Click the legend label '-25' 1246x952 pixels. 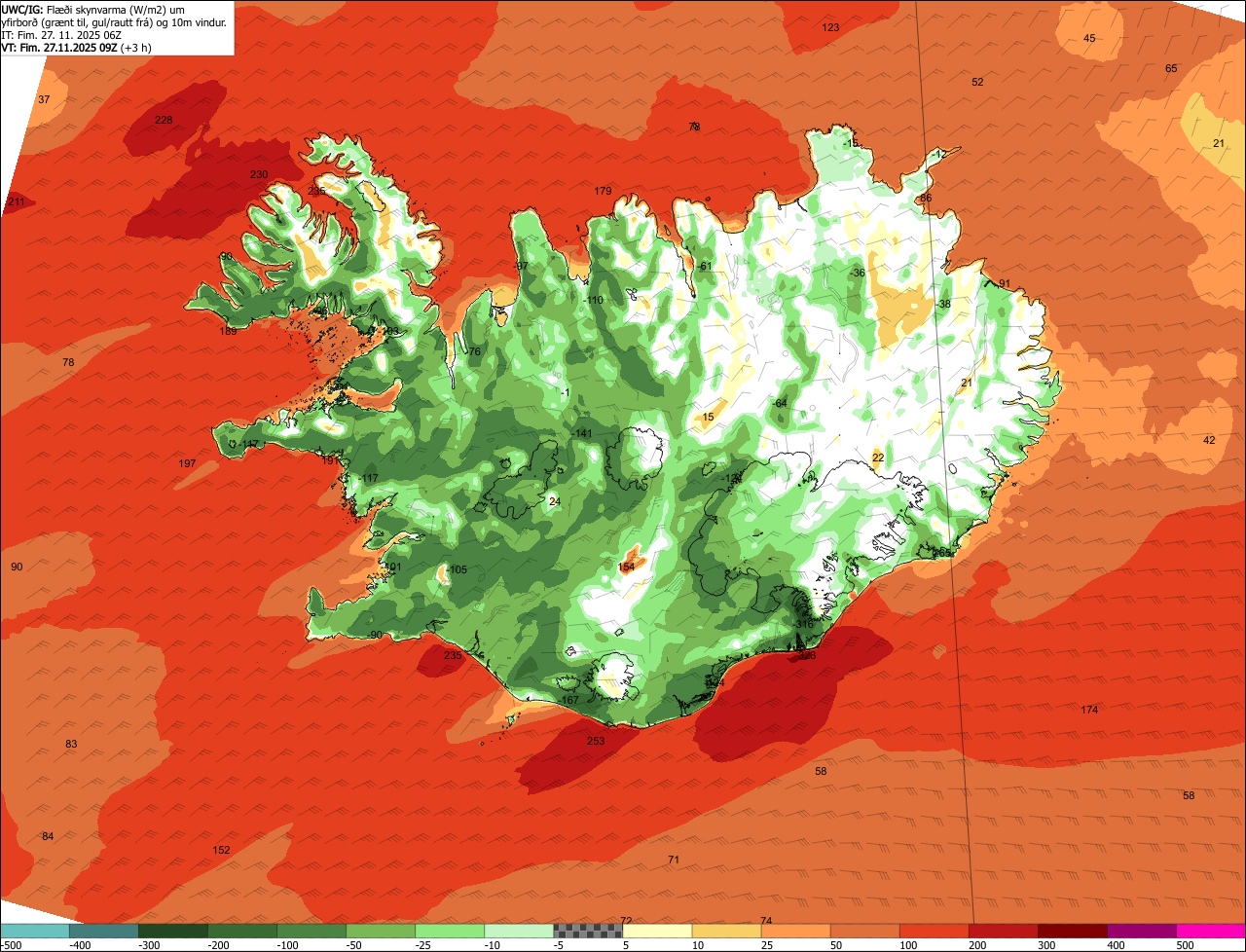[424, 945]
